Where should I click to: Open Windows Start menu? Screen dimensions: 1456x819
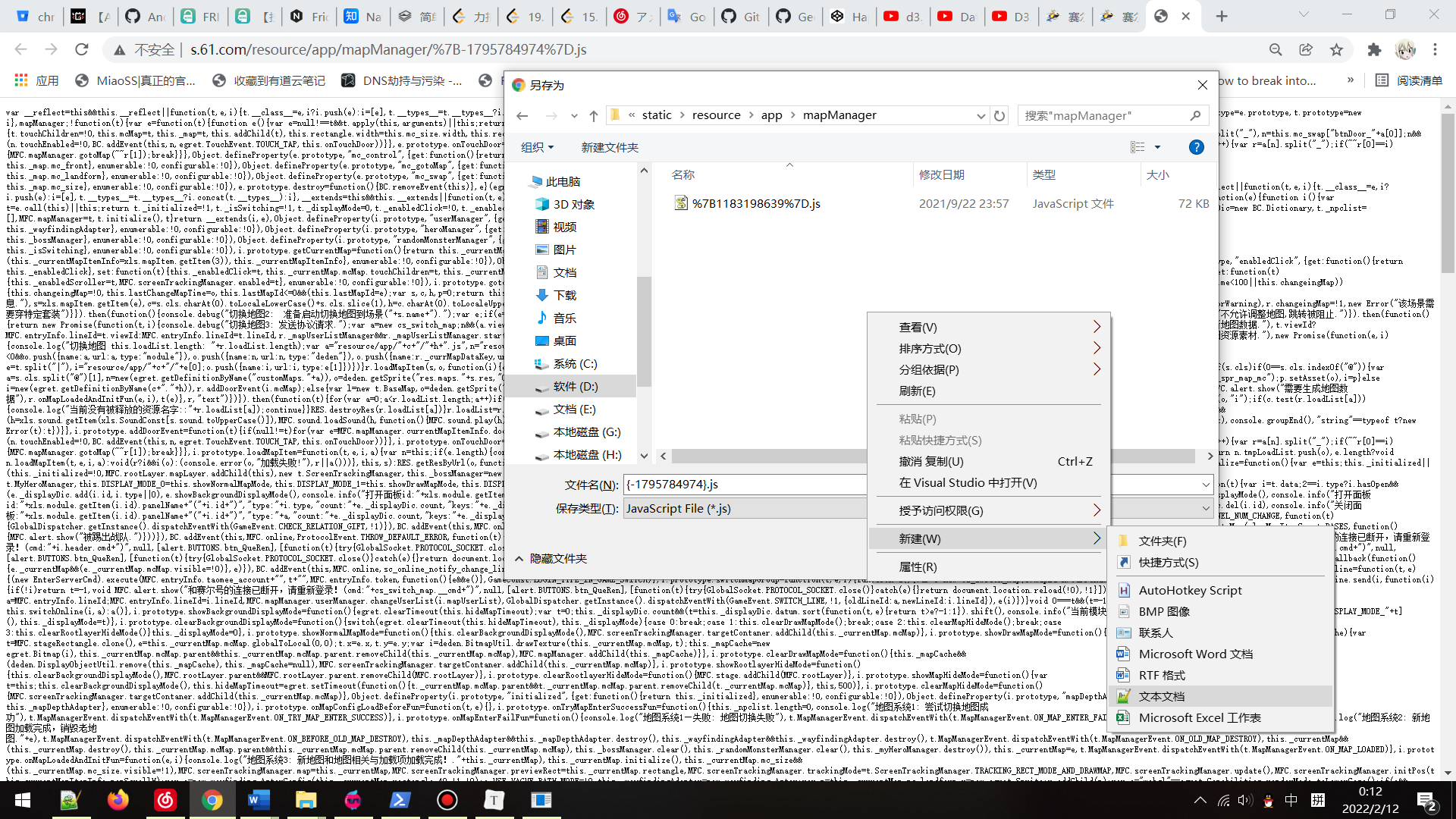[22, 800]
